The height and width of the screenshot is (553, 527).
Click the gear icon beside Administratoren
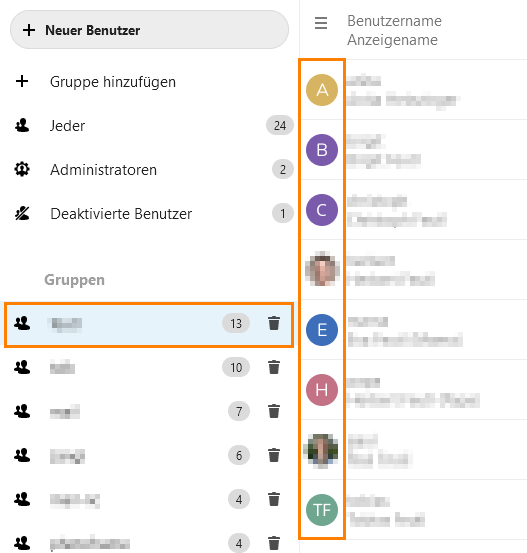(22, 169)
